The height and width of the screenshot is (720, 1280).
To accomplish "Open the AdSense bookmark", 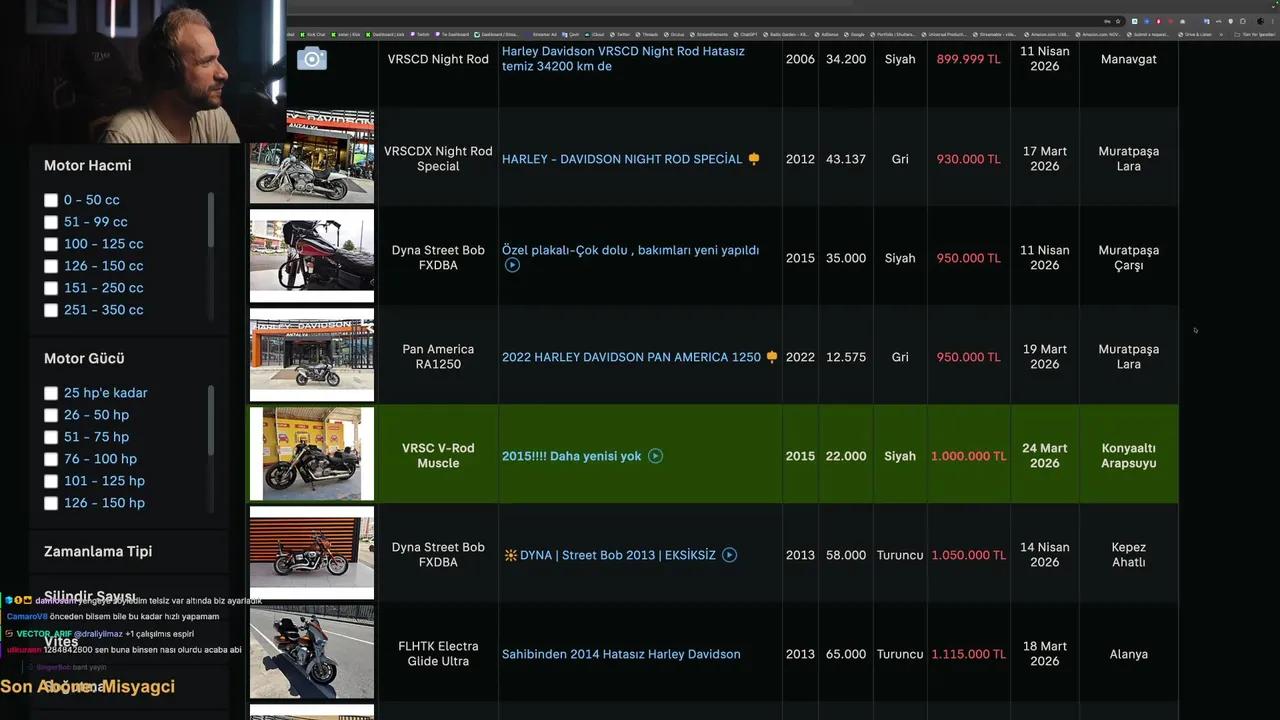I will pos(826,34).
